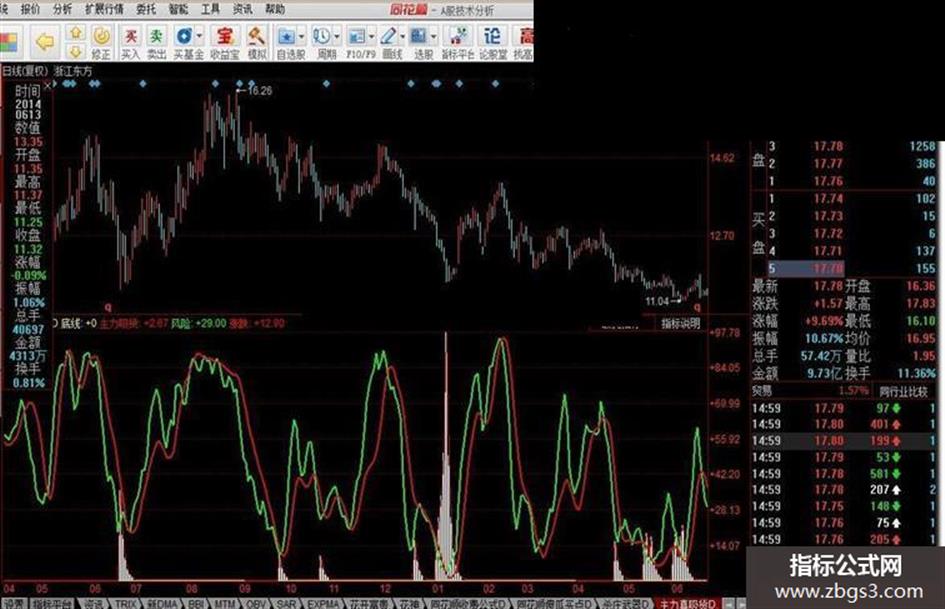Expand the 买基金 dropdown arrow

pyautogui.click(x=199, y=36)
